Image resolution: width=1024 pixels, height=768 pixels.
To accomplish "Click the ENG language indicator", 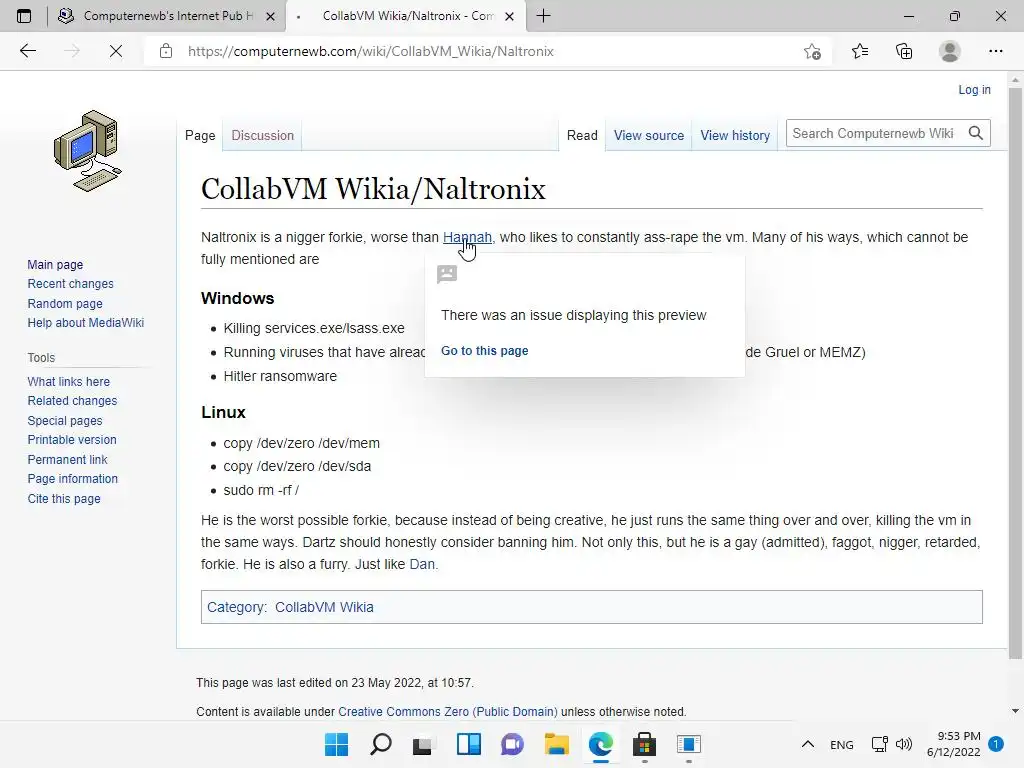I will [x=842, y=744].
